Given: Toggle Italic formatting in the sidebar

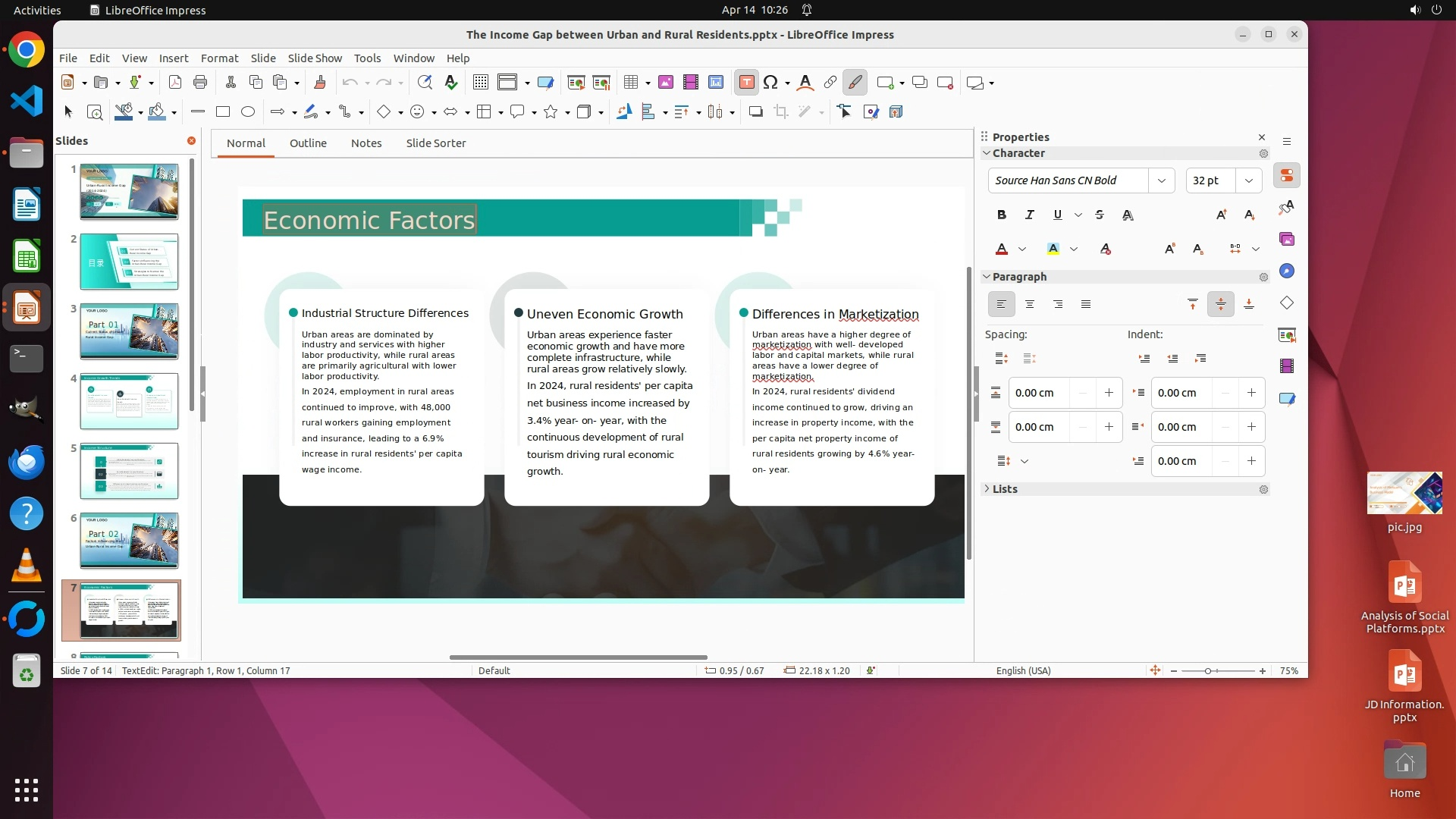Looking at the screenshot, I should pos(1029,215).
